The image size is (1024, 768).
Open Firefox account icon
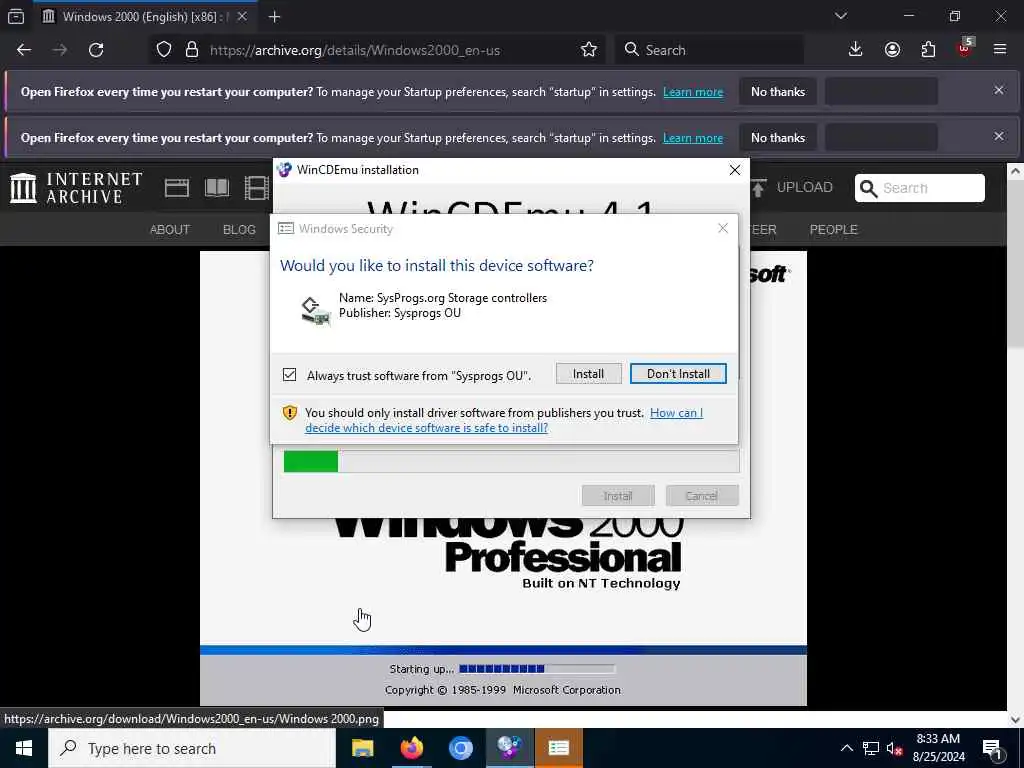coord(892,50)
